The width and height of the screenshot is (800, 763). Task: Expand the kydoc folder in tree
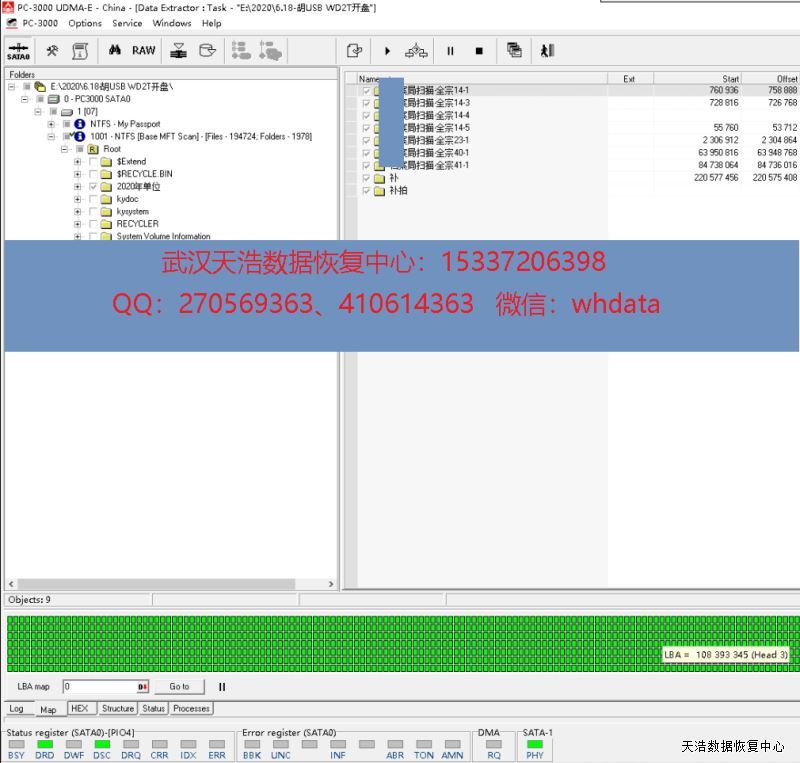[78, 199]
